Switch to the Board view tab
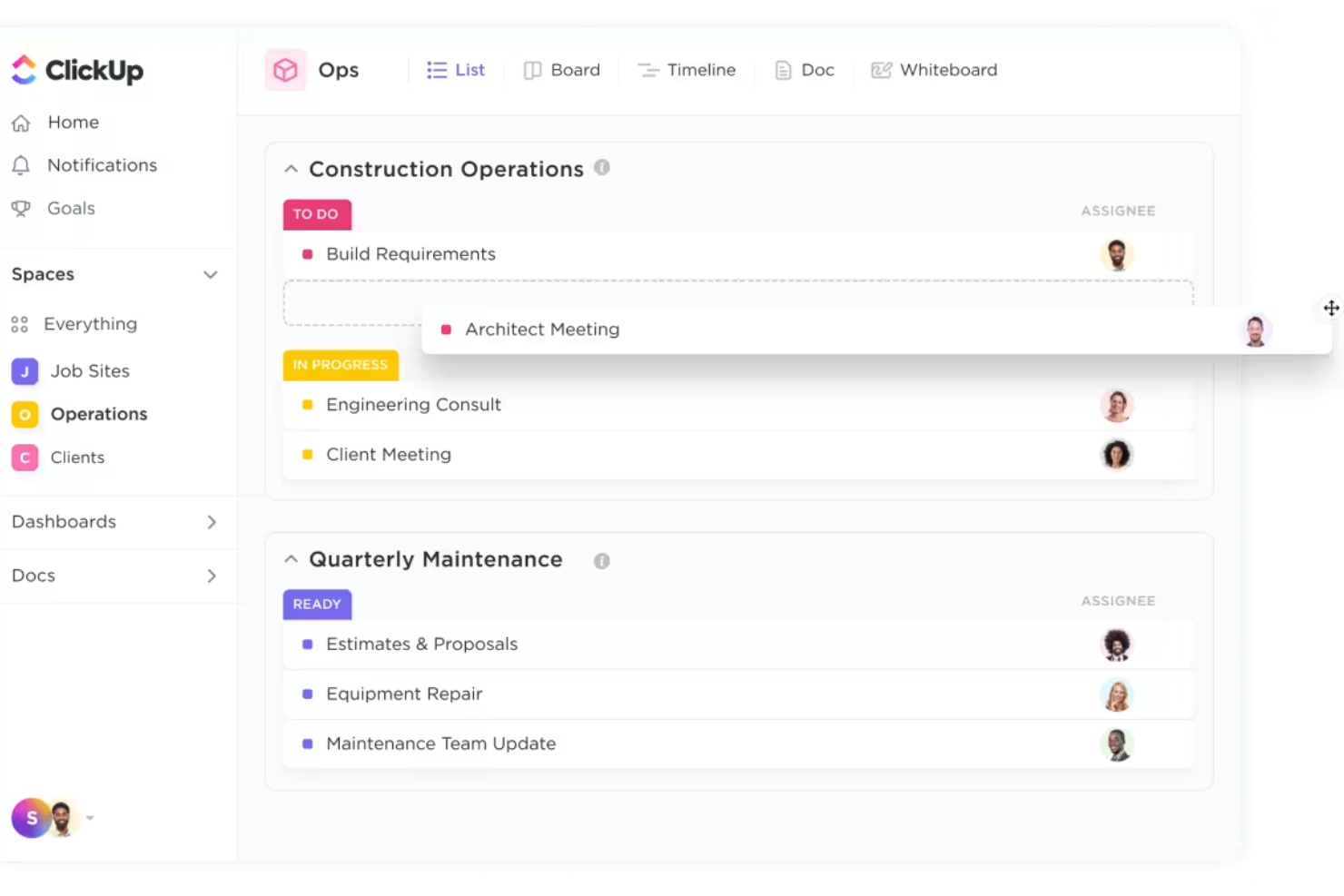The height and width of the screenshot is (896, 1344). (x=562, y=70)
